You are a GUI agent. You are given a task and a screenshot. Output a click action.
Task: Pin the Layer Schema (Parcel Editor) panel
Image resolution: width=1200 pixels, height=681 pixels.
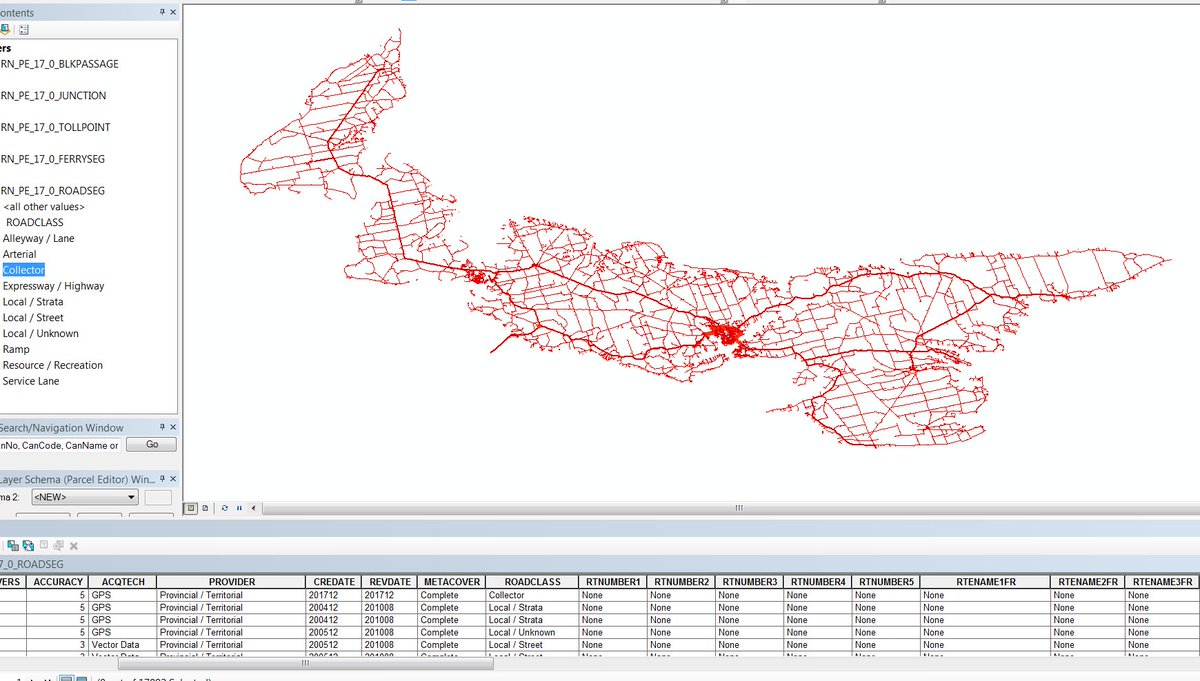point(162,478)
